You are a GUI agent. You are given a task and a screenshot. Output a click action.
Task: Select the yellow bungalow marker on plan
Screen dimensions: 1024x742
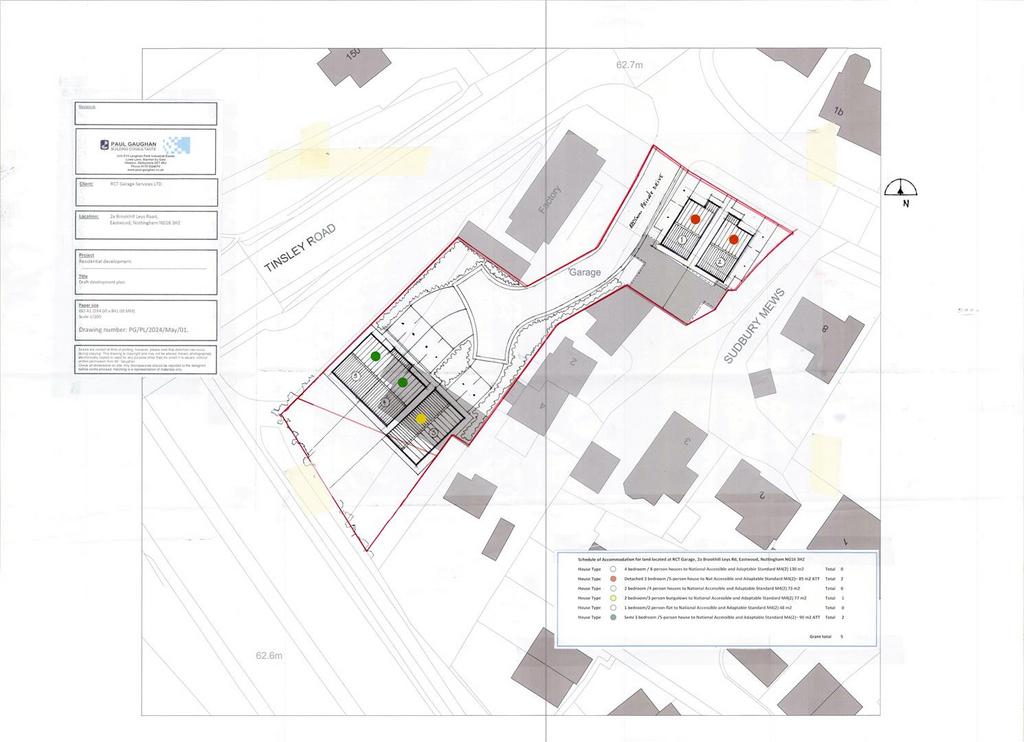tap(421, 419)
